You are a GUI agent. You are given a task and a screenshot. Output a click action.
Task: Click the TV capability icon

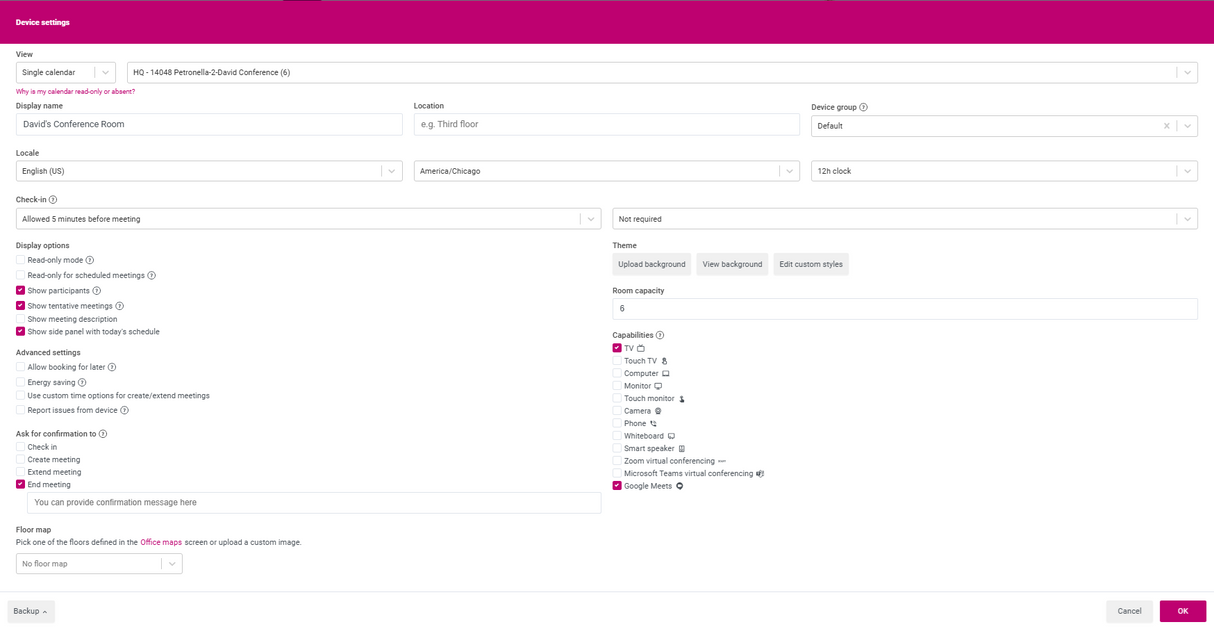640,348
